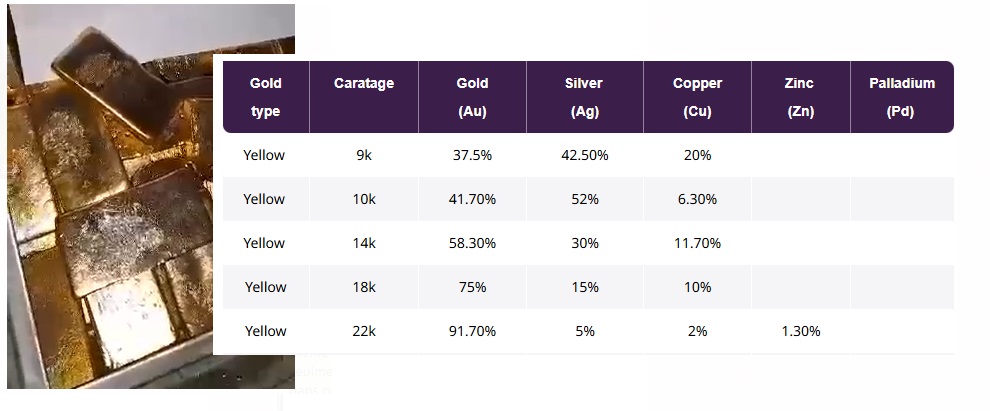Click the 10k caratage cell
Screen dimensions: 990x411
coord(364,199)
